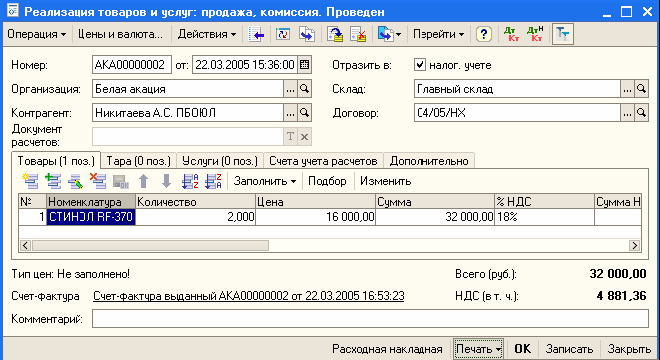Viewport: 660px width, 360px height.
Task: Open the document structure icon dropdown
Action: [389, 34]
